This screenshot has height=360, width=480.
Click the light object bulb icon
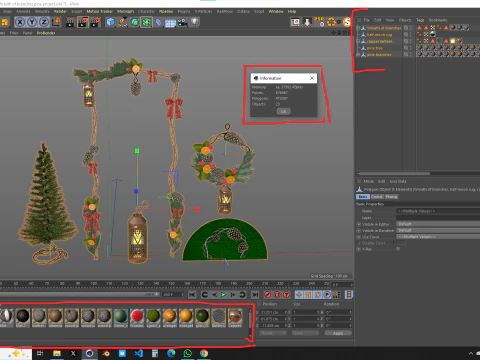coord(195,22)
